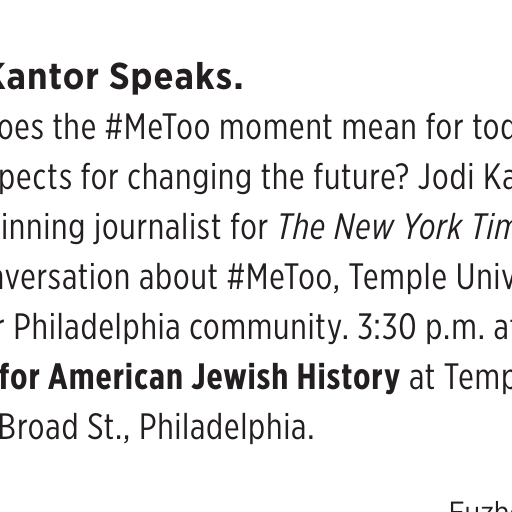The height and width of the screenshot is (512, 512).
Task: Click the word 'Temple' after #MeToo
Action: coord(398,278)
